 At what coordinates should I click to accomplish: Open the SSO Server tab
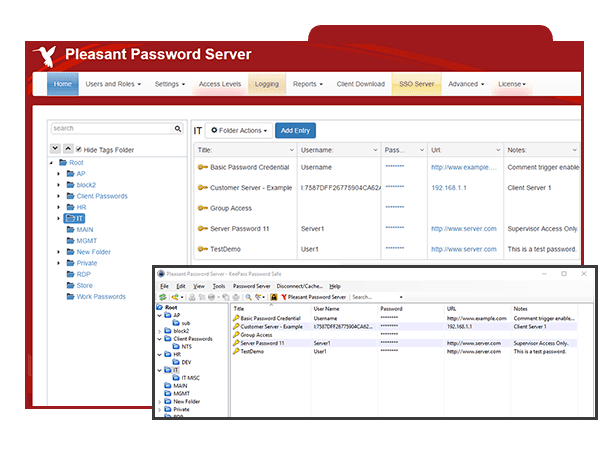(416, 84)
